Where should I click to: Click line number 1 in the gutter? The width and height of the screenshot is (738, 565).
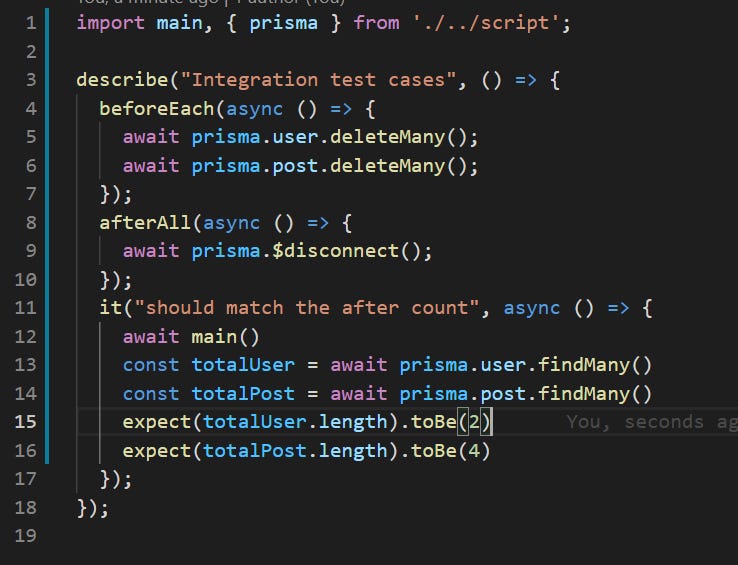[31, 23]
